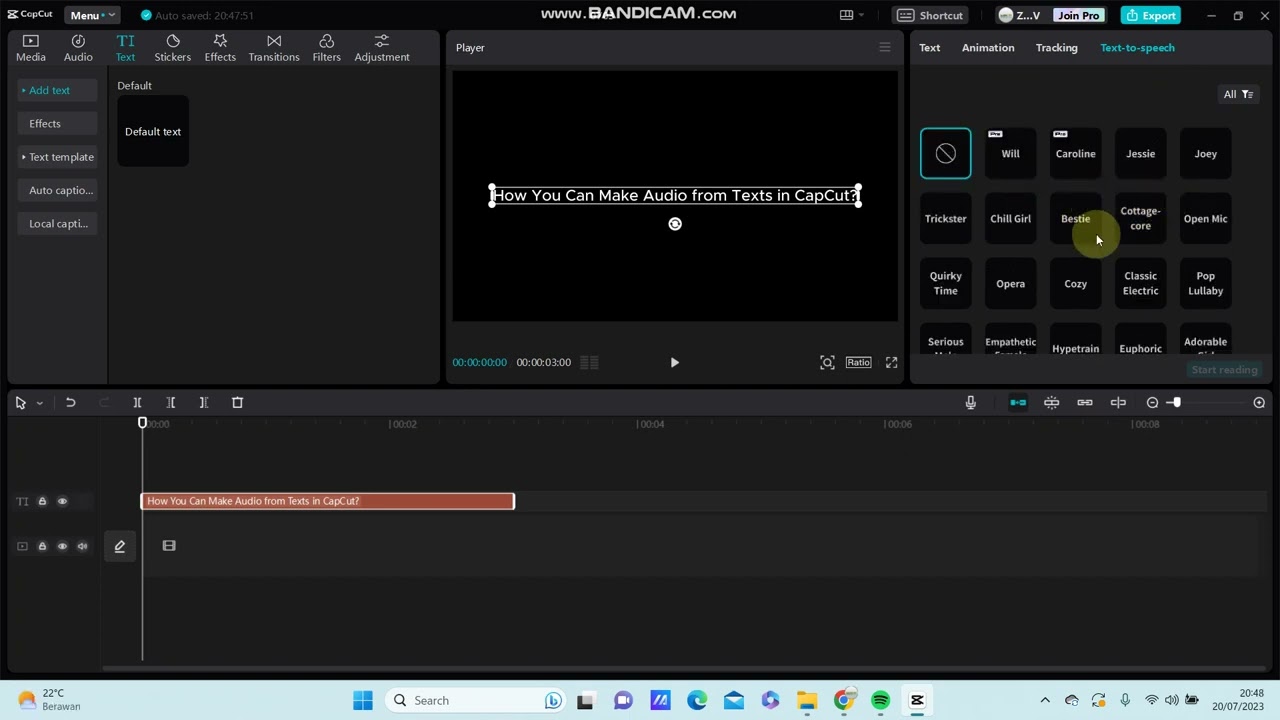Choose the Bestie voice
This screenshot has height=720, width=1280.
click(x=1075, y=218)
